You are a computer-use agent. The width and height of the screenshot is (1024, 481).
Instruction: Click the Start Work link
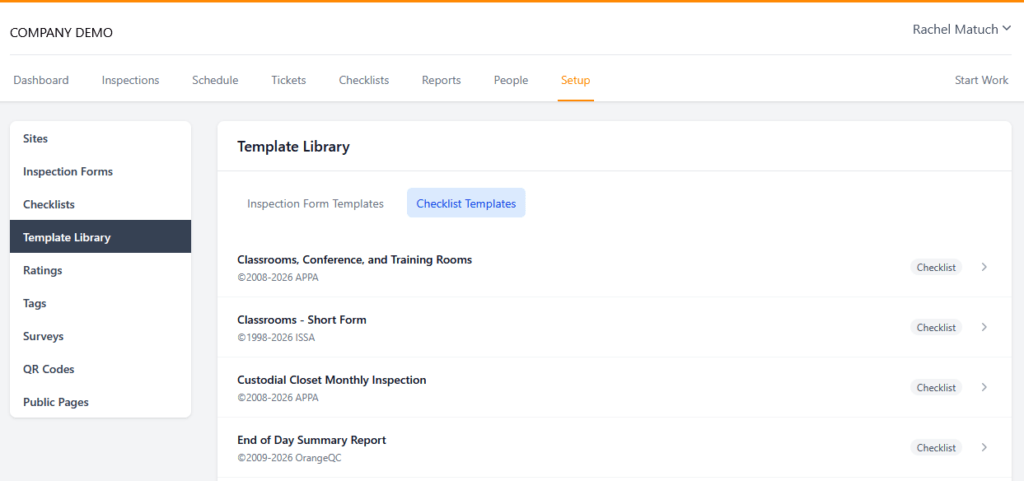click(981, 80)
